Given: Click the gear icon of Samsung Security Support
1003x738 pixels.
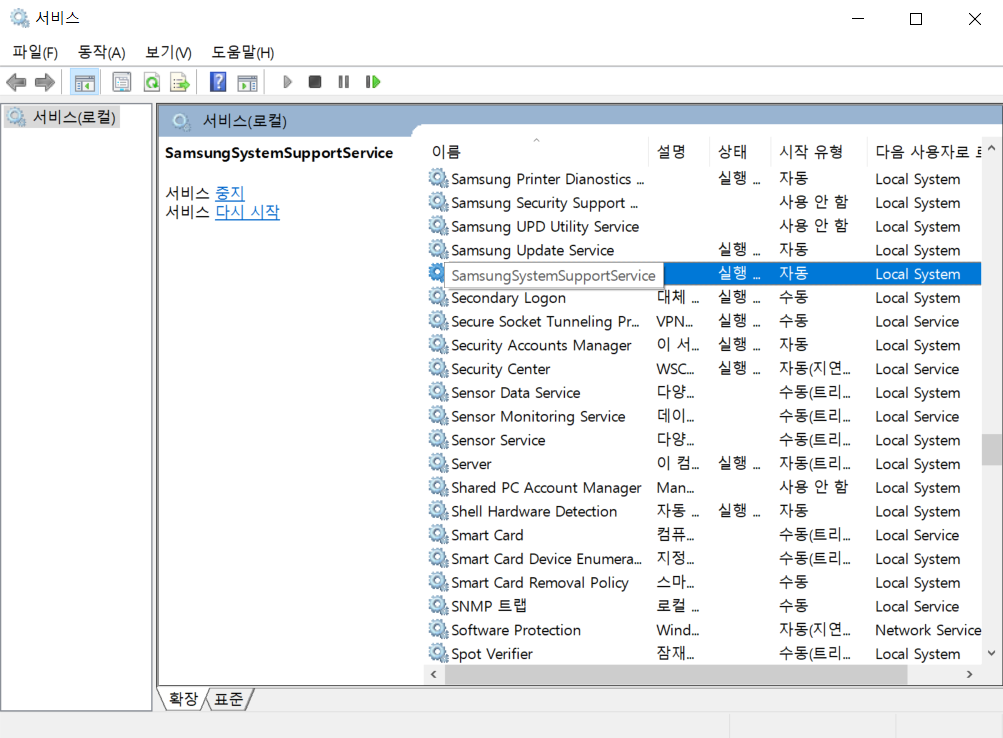Looking at the screenshot, I should (438, 202).
